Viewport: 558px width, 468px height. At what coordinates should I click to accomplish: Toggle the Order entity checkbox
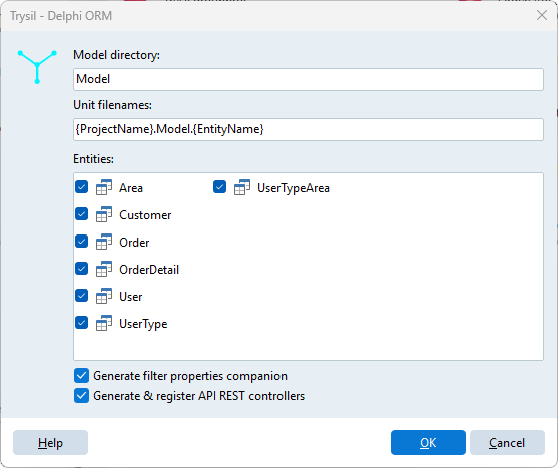(x=81, y=241)
